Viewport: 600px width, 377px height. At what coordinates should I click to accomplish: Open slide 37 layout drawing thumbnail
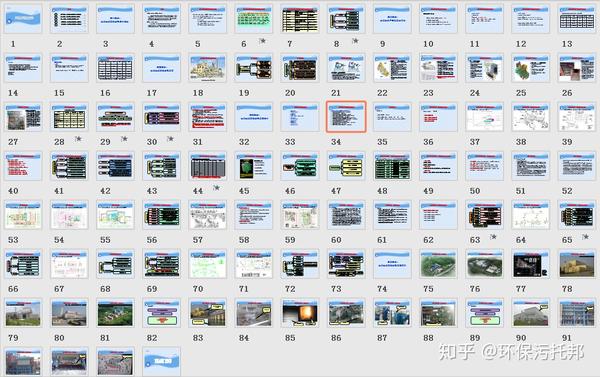point(485,117)
